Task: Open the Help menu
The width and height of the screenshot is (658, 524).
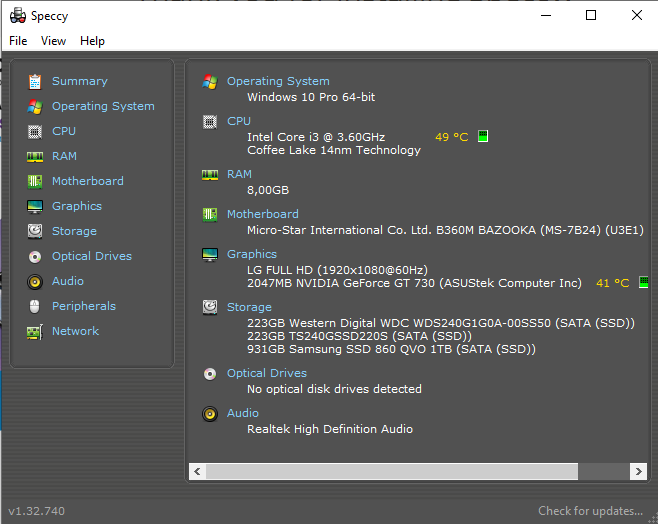Action: click(x=92, y=41)
